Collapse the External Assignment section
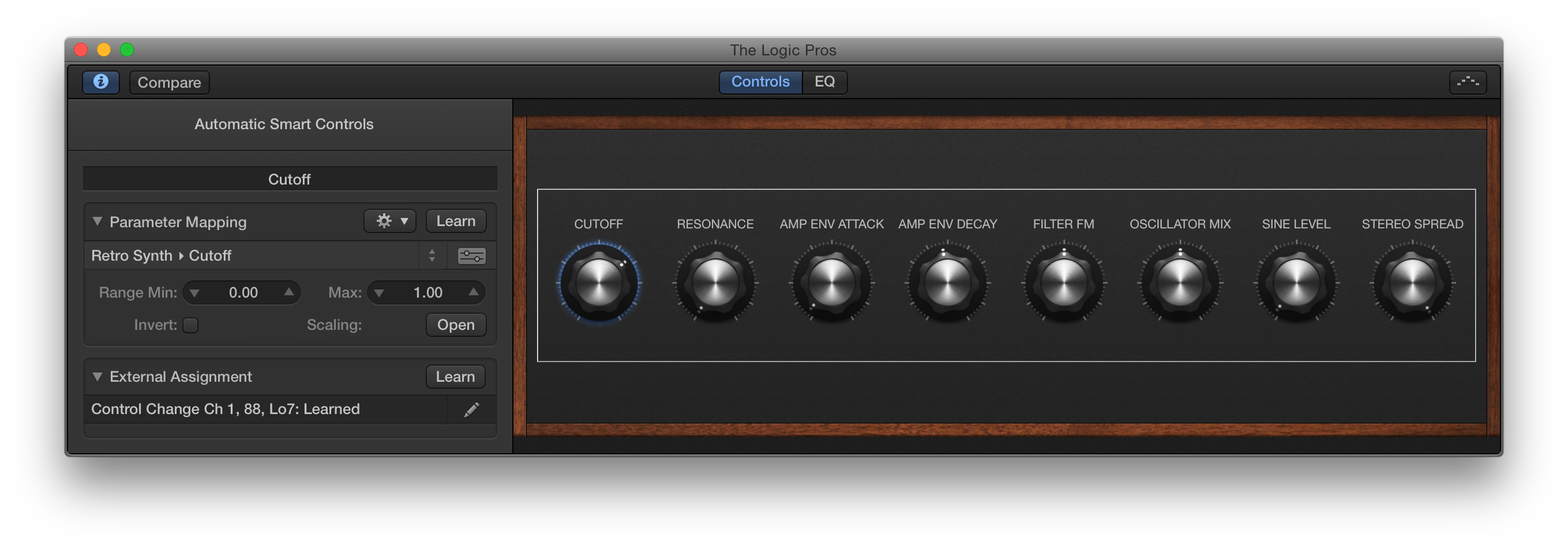1568x549 pixels. (97, 377)
